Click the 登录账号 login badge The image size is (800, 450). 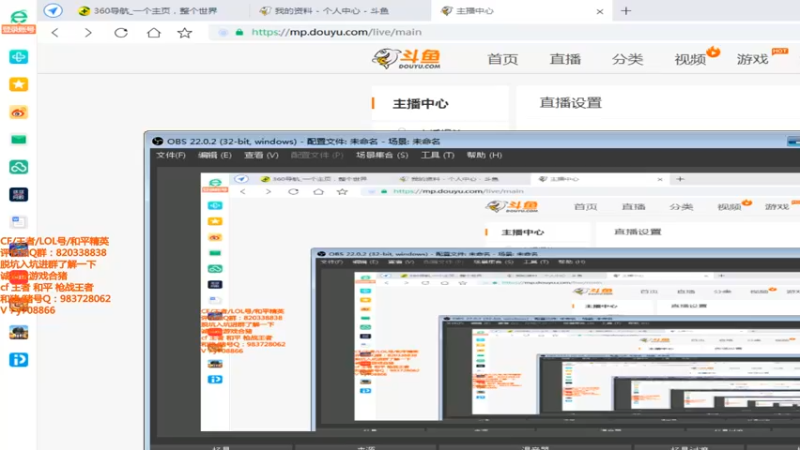[x=18, y=30]
